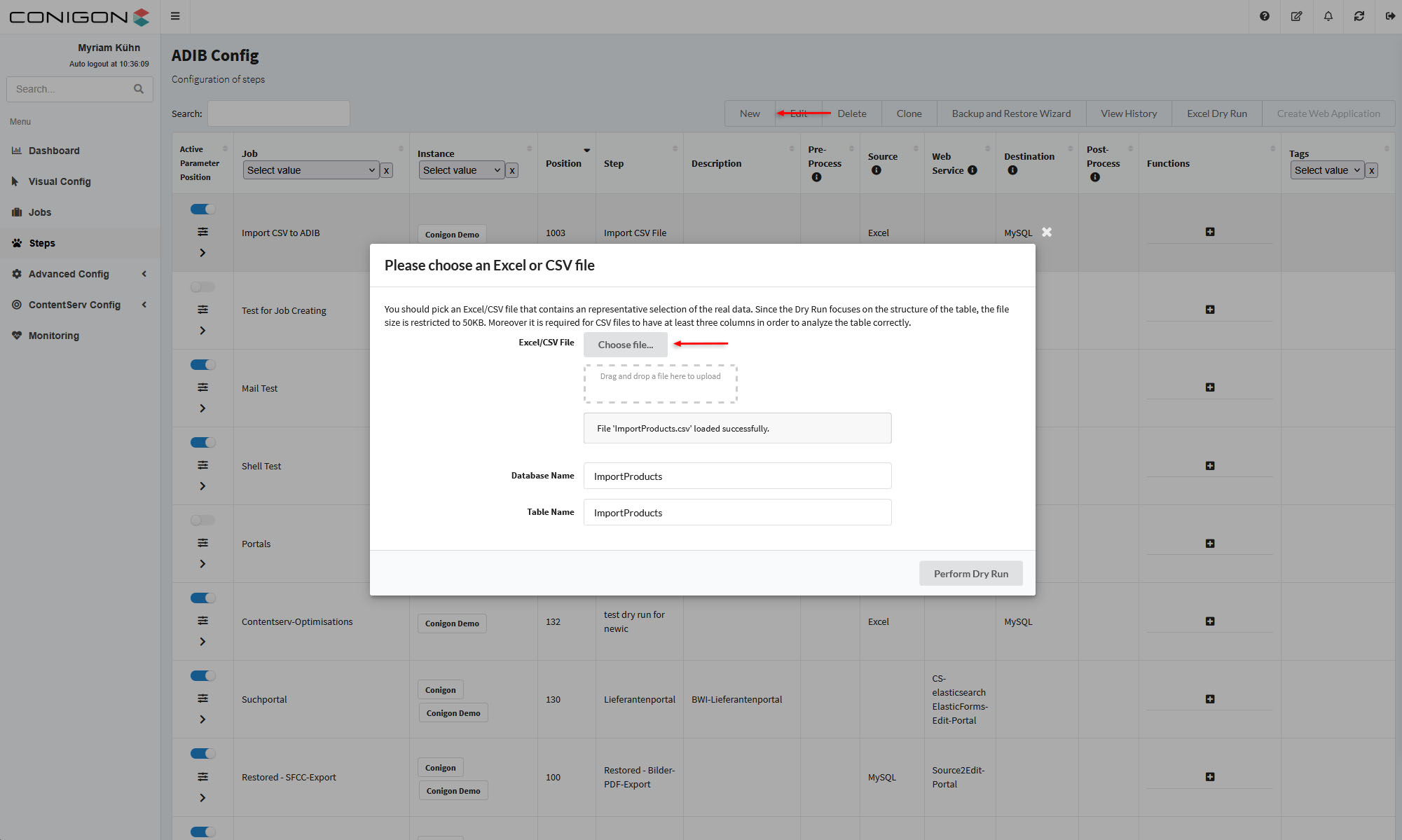Expand the Advanced Config sidebar menu
The image size is (1402, 840).
(69, 274)
